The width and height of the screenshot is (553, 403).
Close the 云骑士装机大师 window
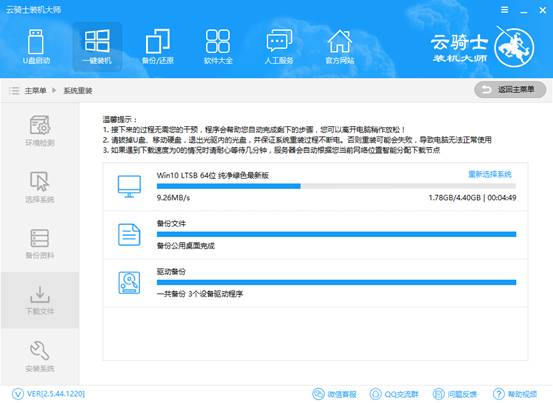(542, 10)
